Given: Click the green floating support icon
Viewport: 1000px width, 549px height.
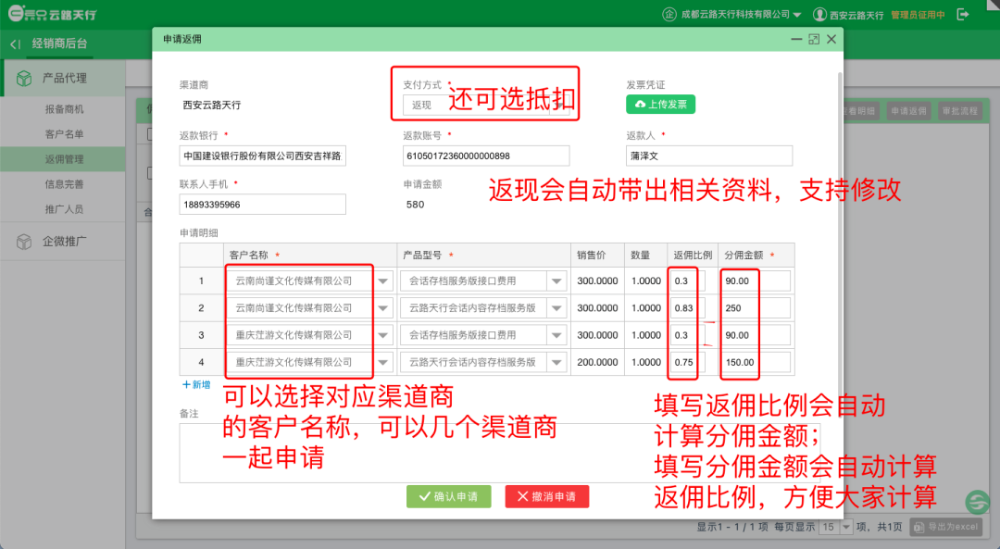Looking at the screenshot, I should click(978, 502).
